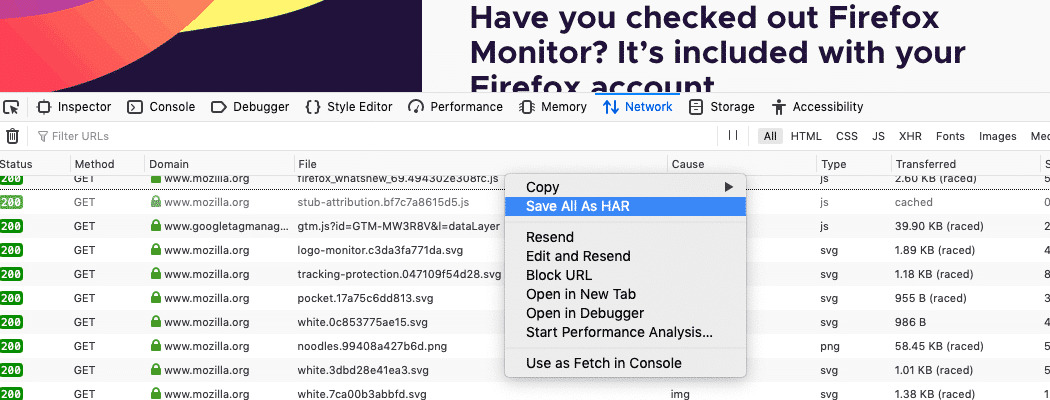Click the element picker icon
This screenshot has width=1050, height=400.
point(11,107)
